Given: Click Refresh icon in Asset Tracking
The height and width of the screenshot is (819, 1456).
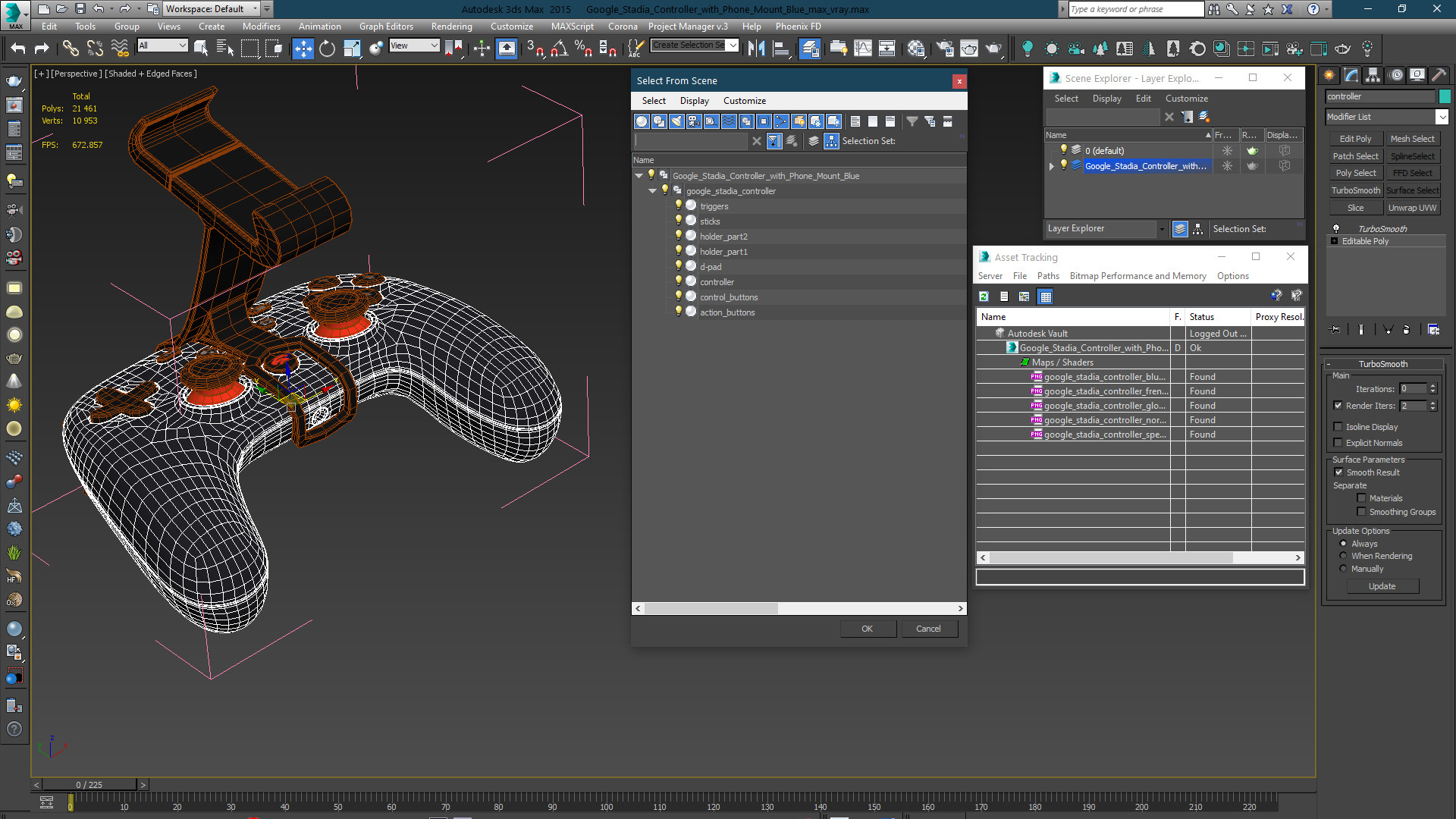Looking at the screenshot, I should (x=984, y=297).
